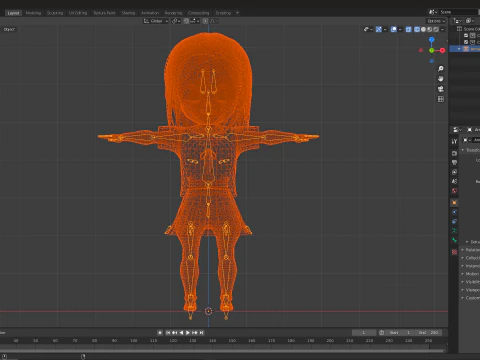Switch to the Layout workspace tab
Screen dimensions: 480x360
(13, 13)
